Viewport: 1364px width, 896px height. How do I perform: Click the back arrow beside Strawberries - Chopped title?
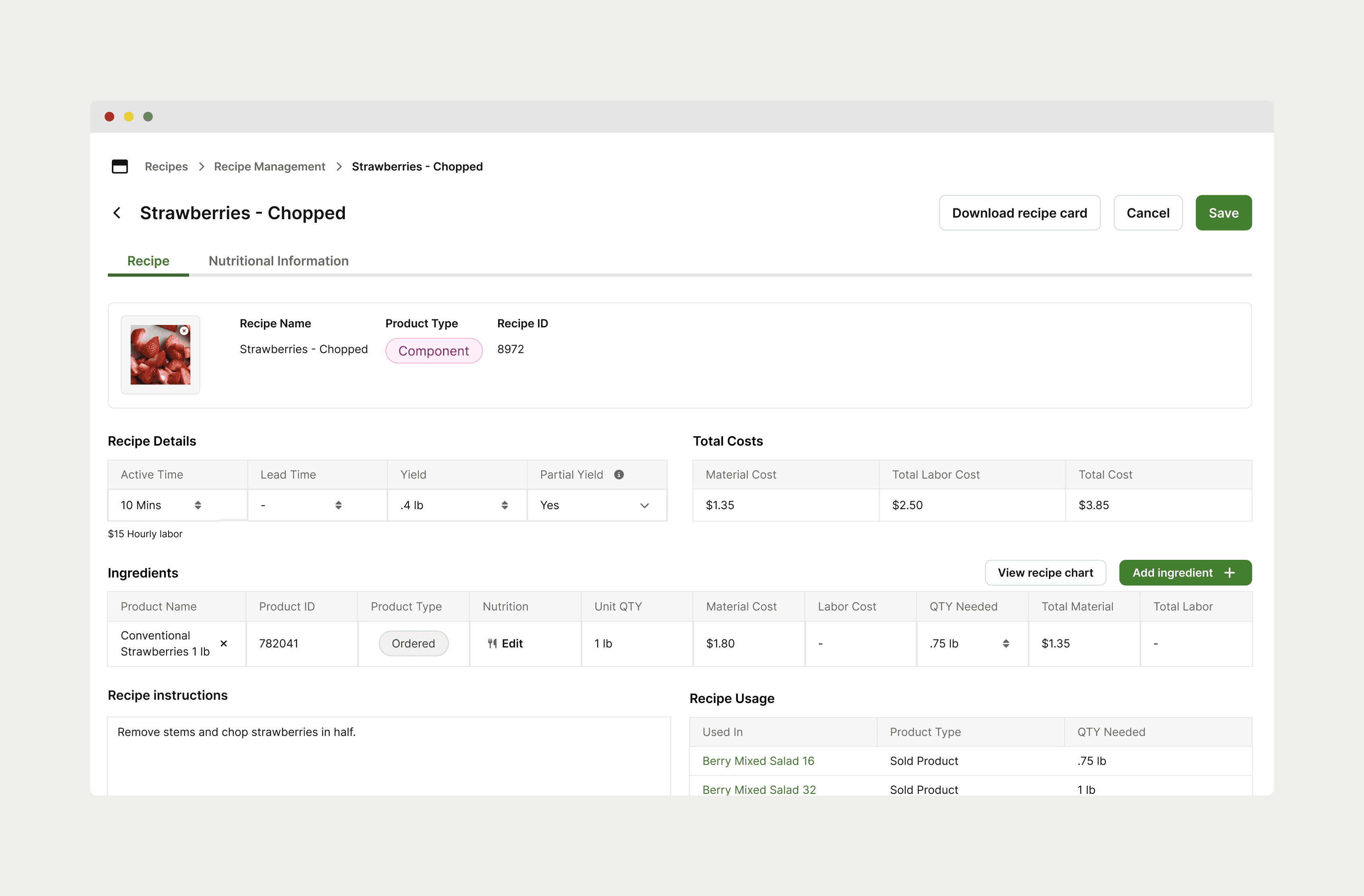(117, 213)
